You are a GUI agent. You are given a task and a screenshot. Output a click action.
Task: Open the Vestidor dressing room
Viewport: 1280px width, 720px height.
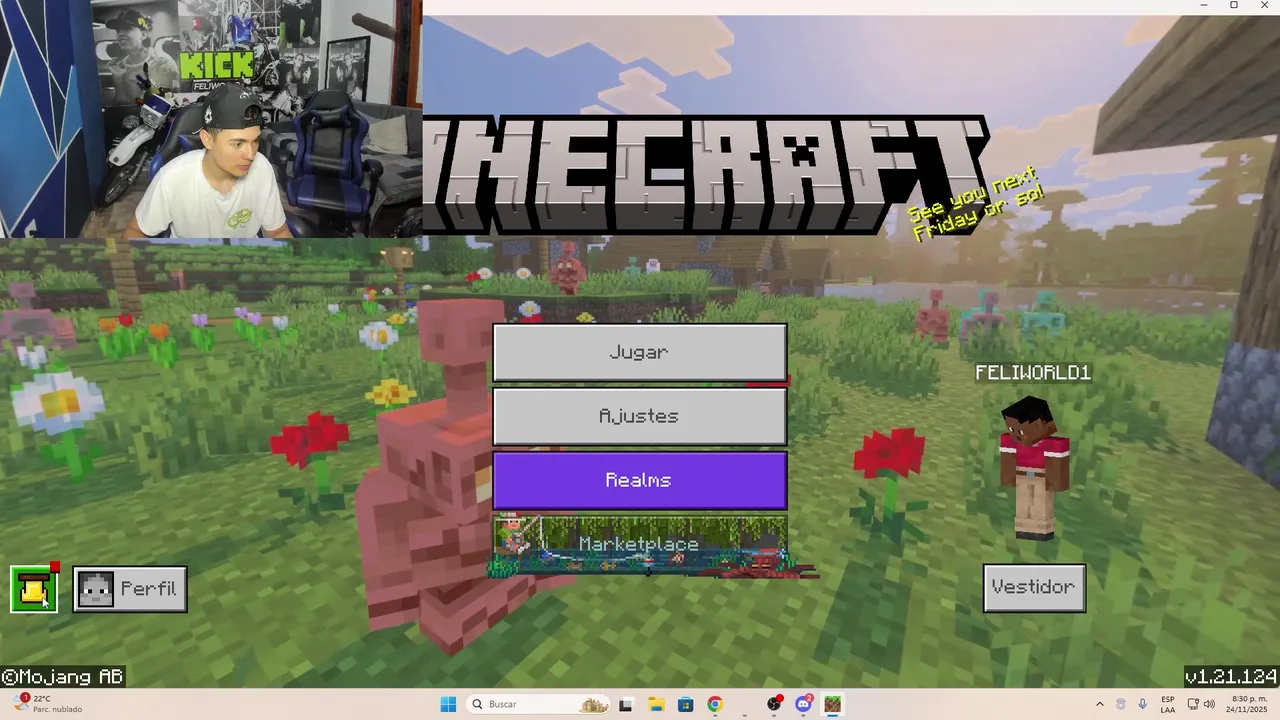pyautogui.click(x=1034, y=588)
